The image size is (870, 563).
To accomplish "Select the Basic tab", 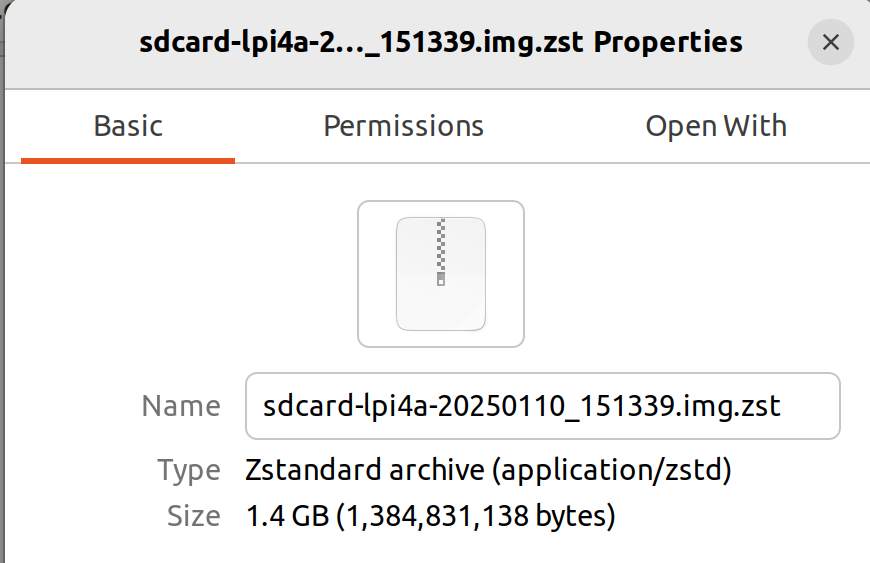I will [128, 126].
